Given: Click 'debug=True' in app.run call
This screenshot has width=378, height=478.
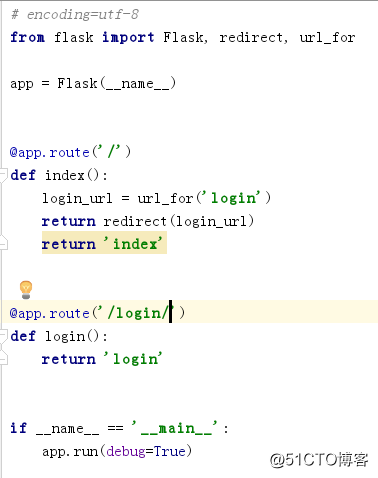Looking at the screenshot, I should 146,451.
